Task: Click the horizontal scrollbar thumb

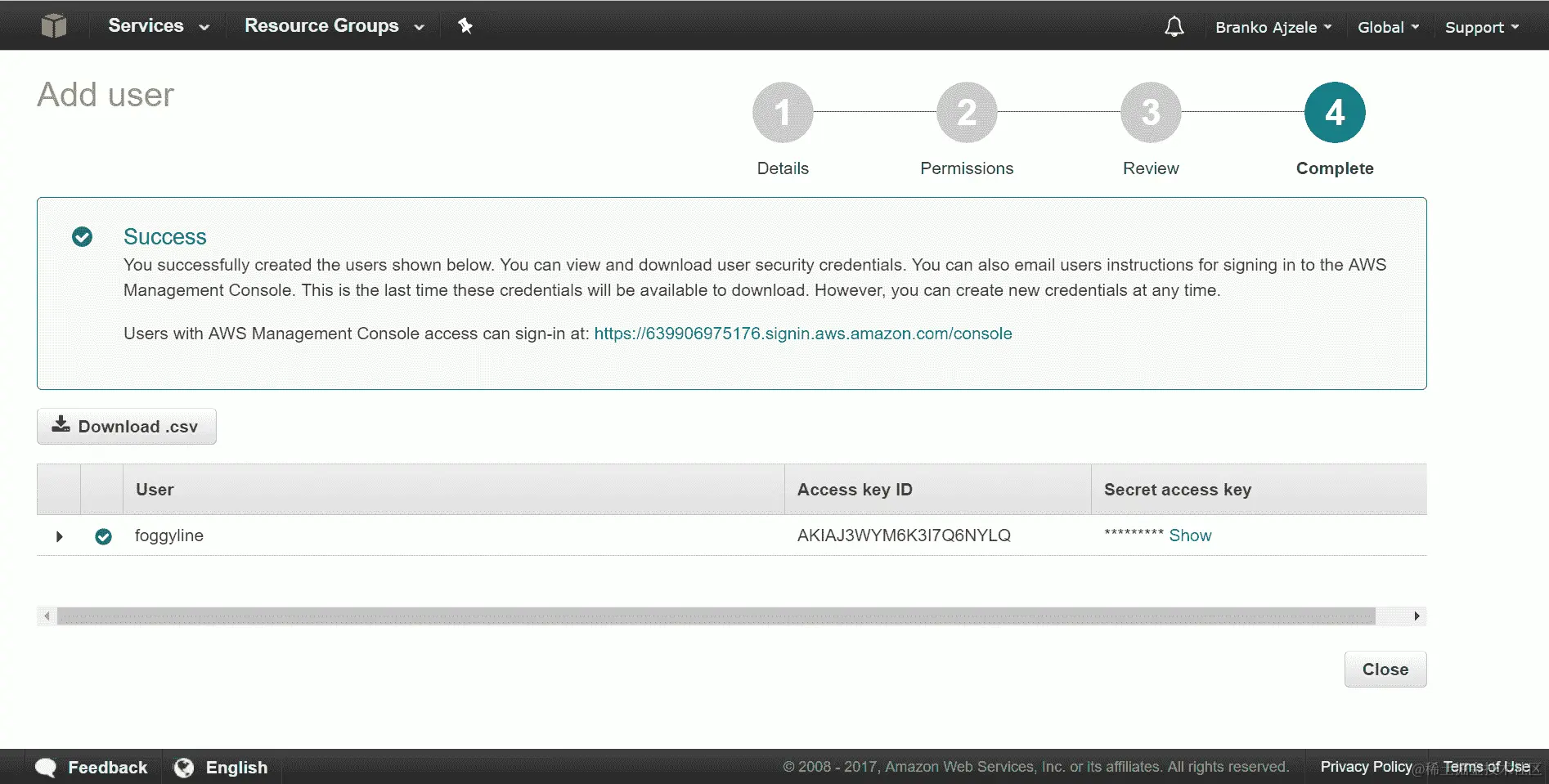Action: (x=716, y=616)
